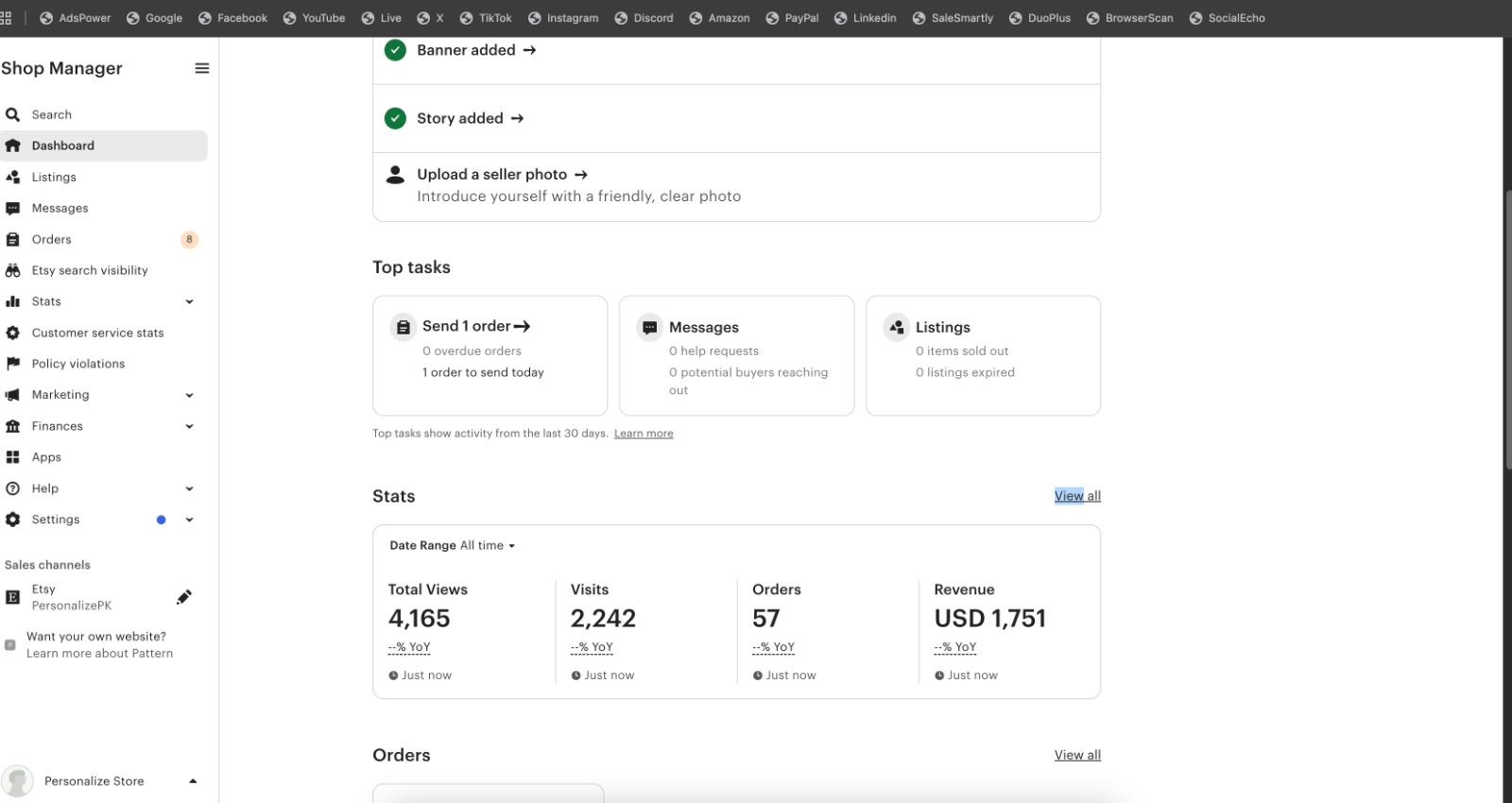This screenshot has height=803, width=1512.
Task: Click the Help question mark icon
Action: tap(12, 488)
